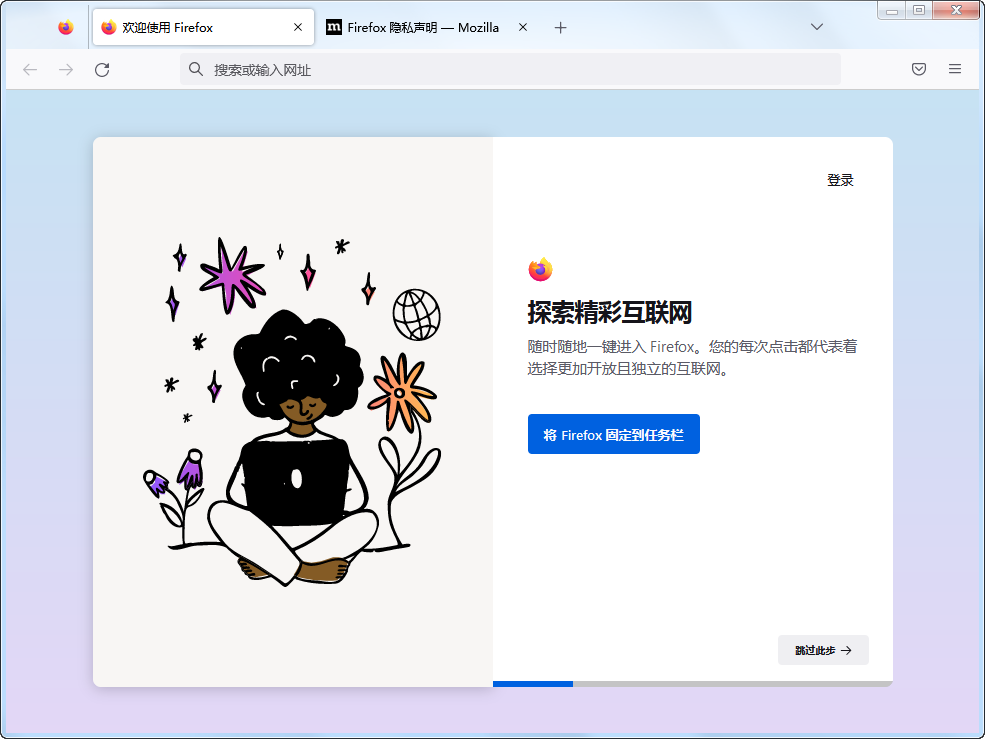Click the 跳过此步 skip button
985x739 pixels.
(x=823, y=650)
